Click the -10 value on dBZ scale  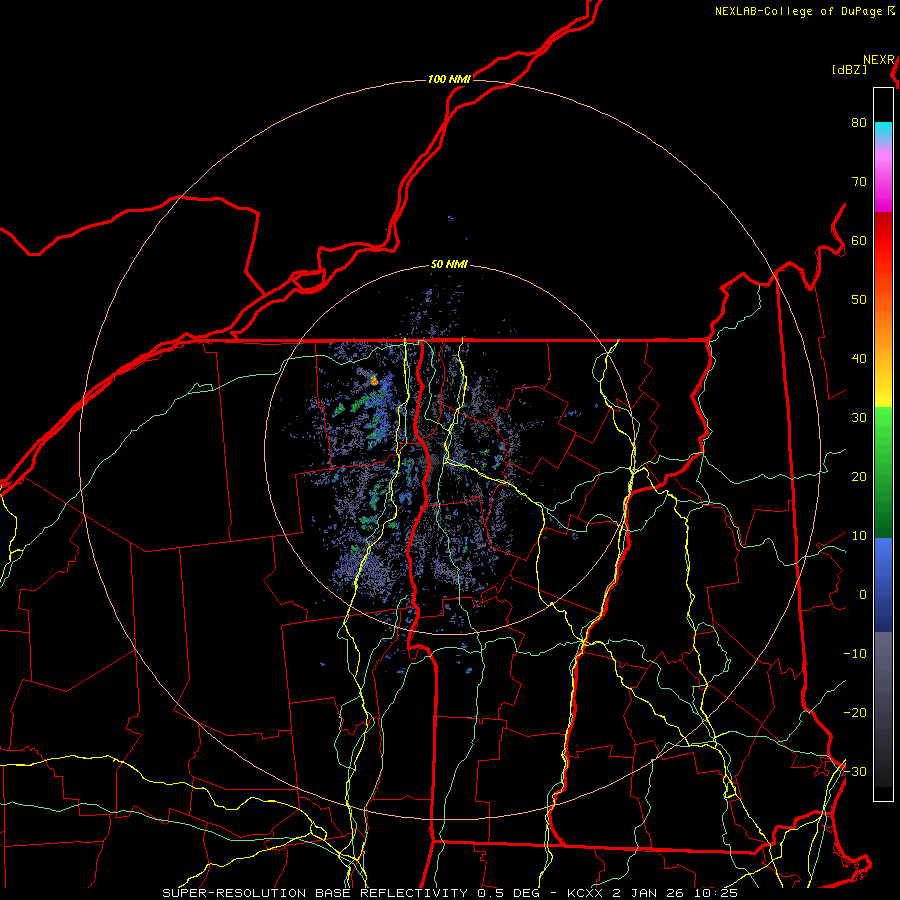(855, 654)
